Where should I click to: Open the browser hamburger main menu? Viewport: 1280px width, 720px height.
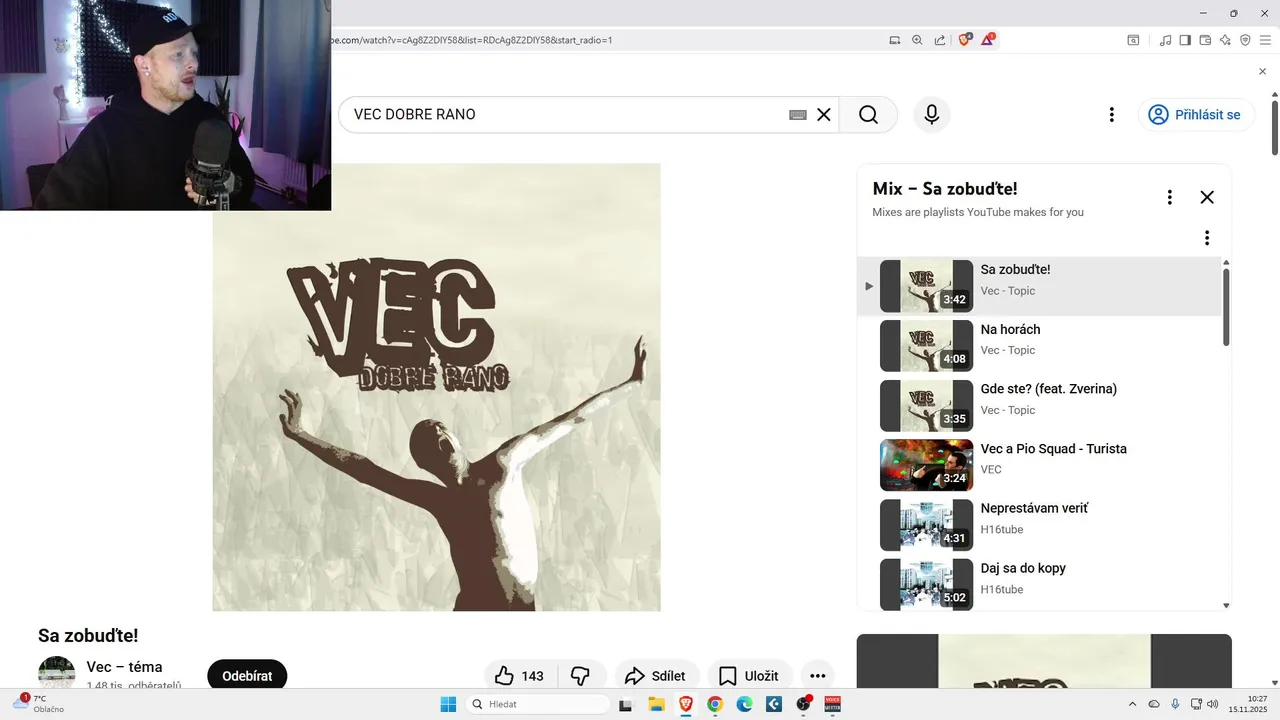(1265, 40)
